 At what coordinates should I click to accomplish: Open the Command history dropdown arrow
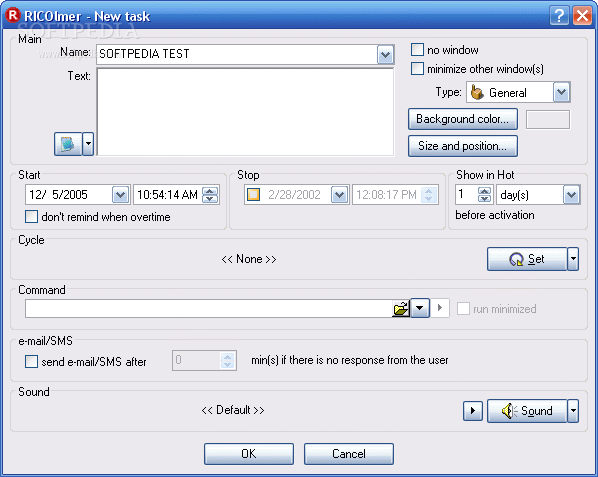tap(420, 308)
